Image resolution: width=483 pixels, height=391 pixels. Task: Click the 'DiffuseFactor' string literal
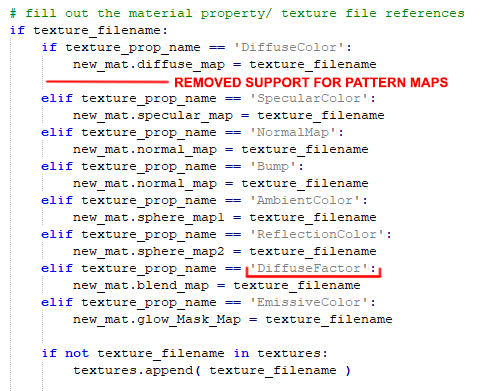tap(309, 268)
